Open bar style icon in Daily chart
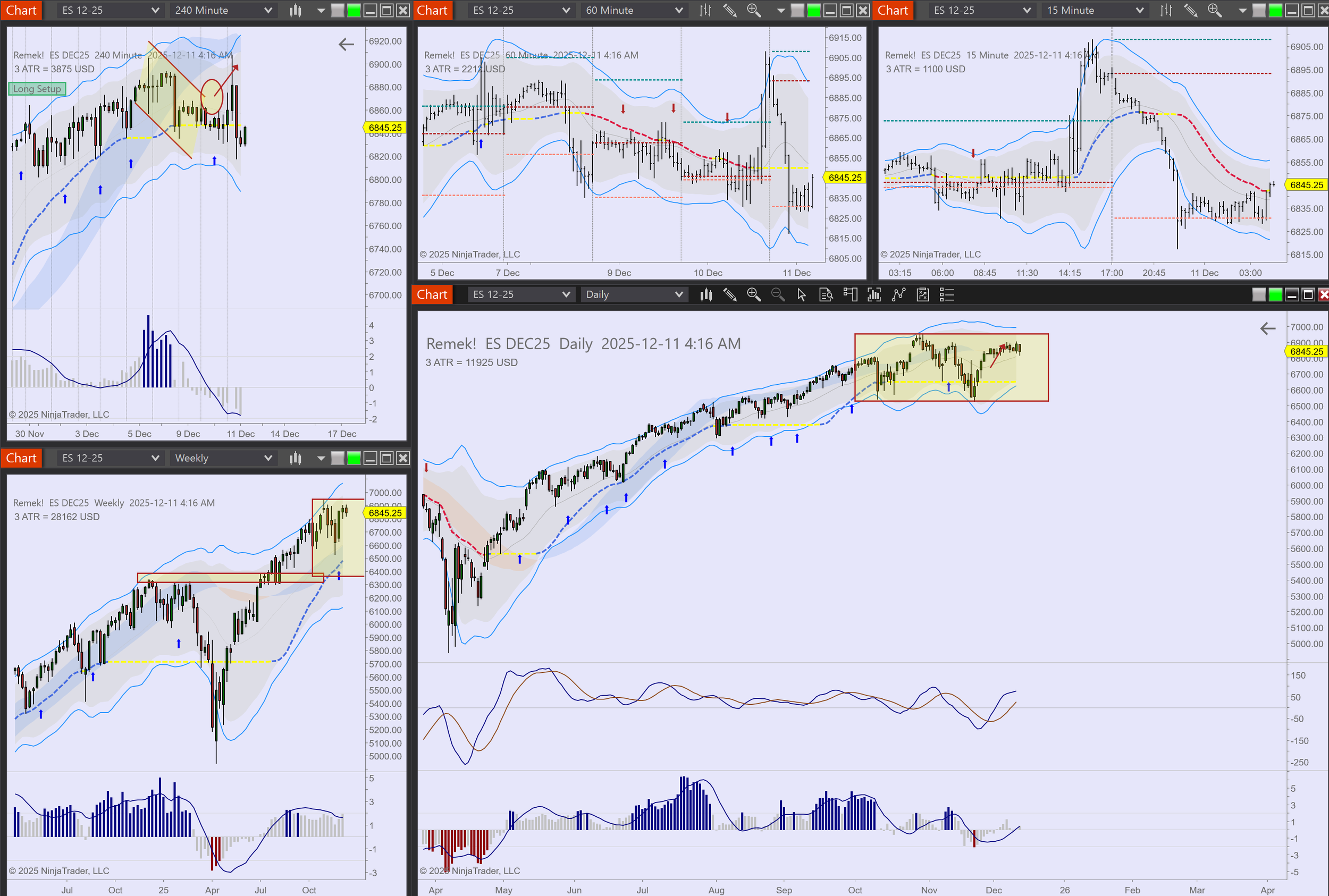Screen dimensions: 1329x896 tap(706, 294)
